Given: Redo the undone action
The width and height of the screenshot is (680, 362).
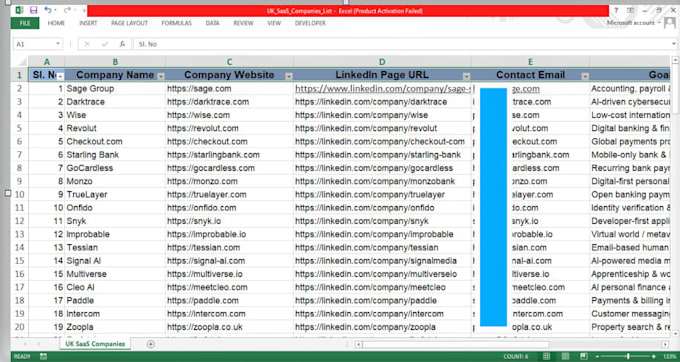Looking at the screenshot, I should pos(67,10).
